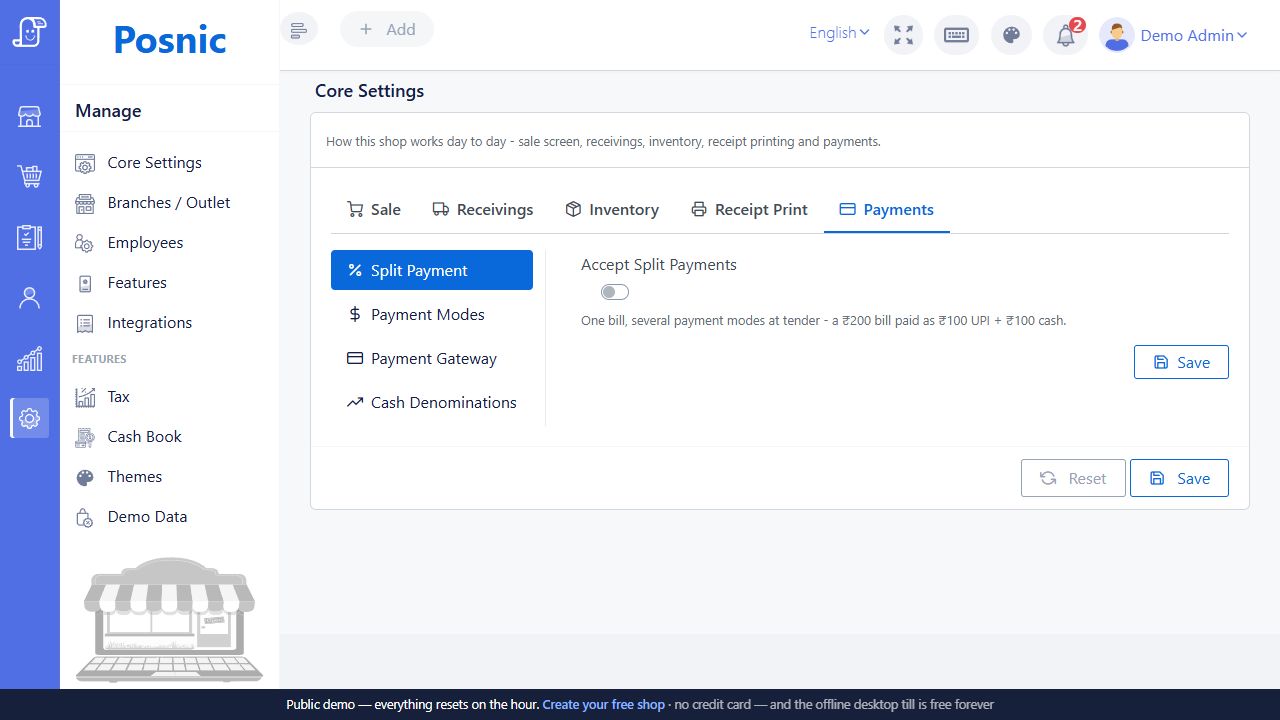Click the cart icon on the Sale tab
The width and height of the screenshot is (1280, 720).
pos(355,209)
